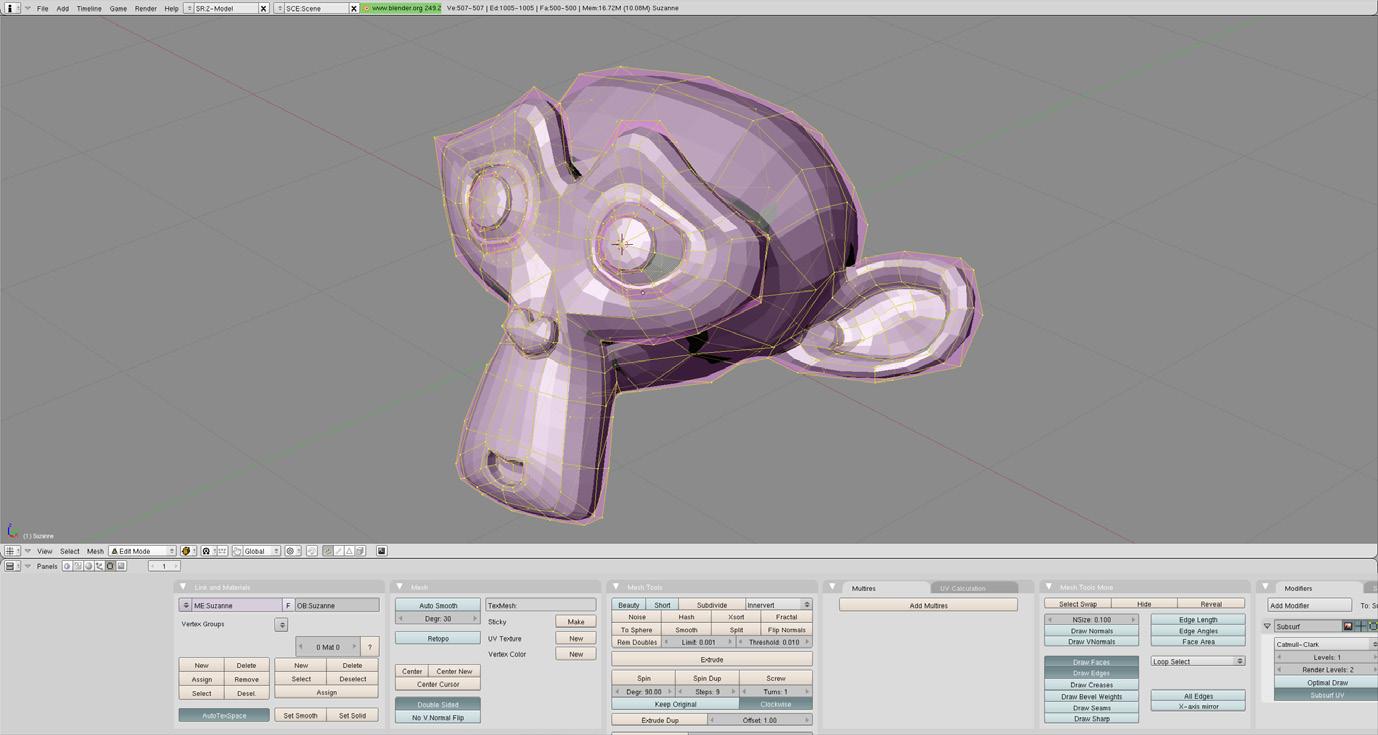Toggle Subsurf UV option

pyautogui.click(x=1327, y=695)
